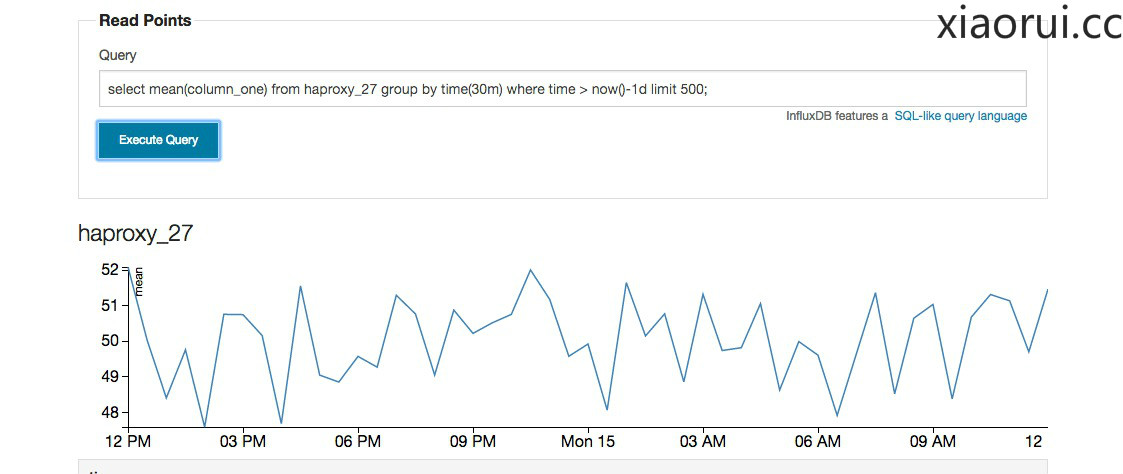
Task: Click the 50 y-axis tick label
Action: pyautogui.click(x=109, y=341)
